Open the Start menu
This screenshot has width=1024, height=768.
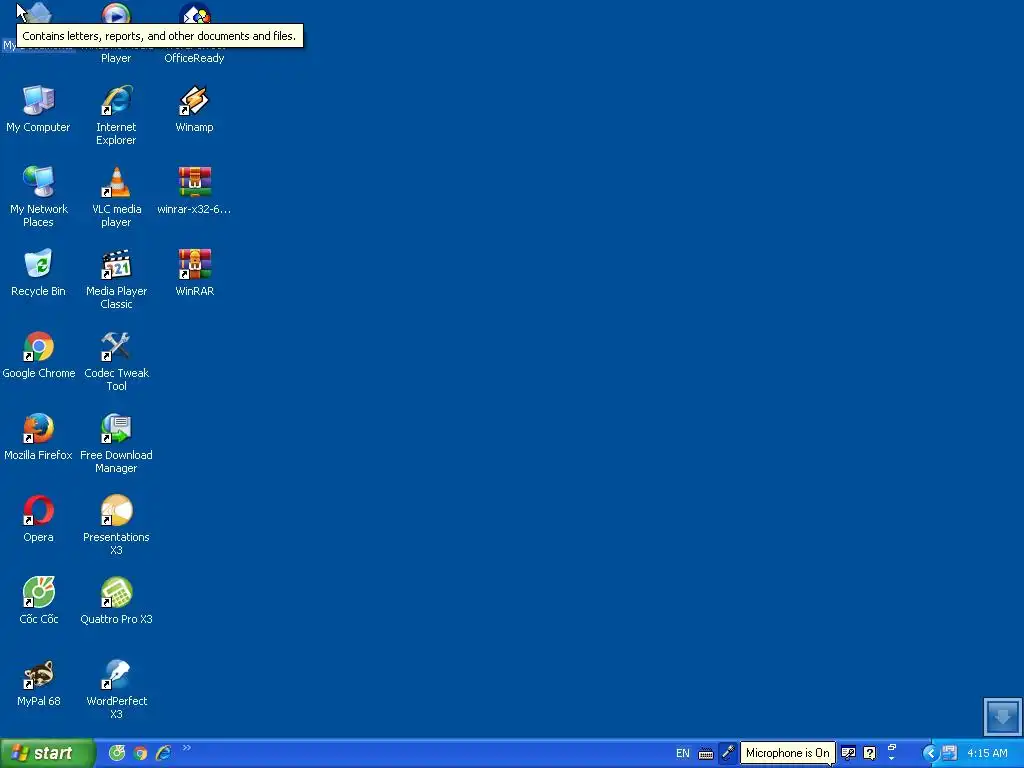46,753
